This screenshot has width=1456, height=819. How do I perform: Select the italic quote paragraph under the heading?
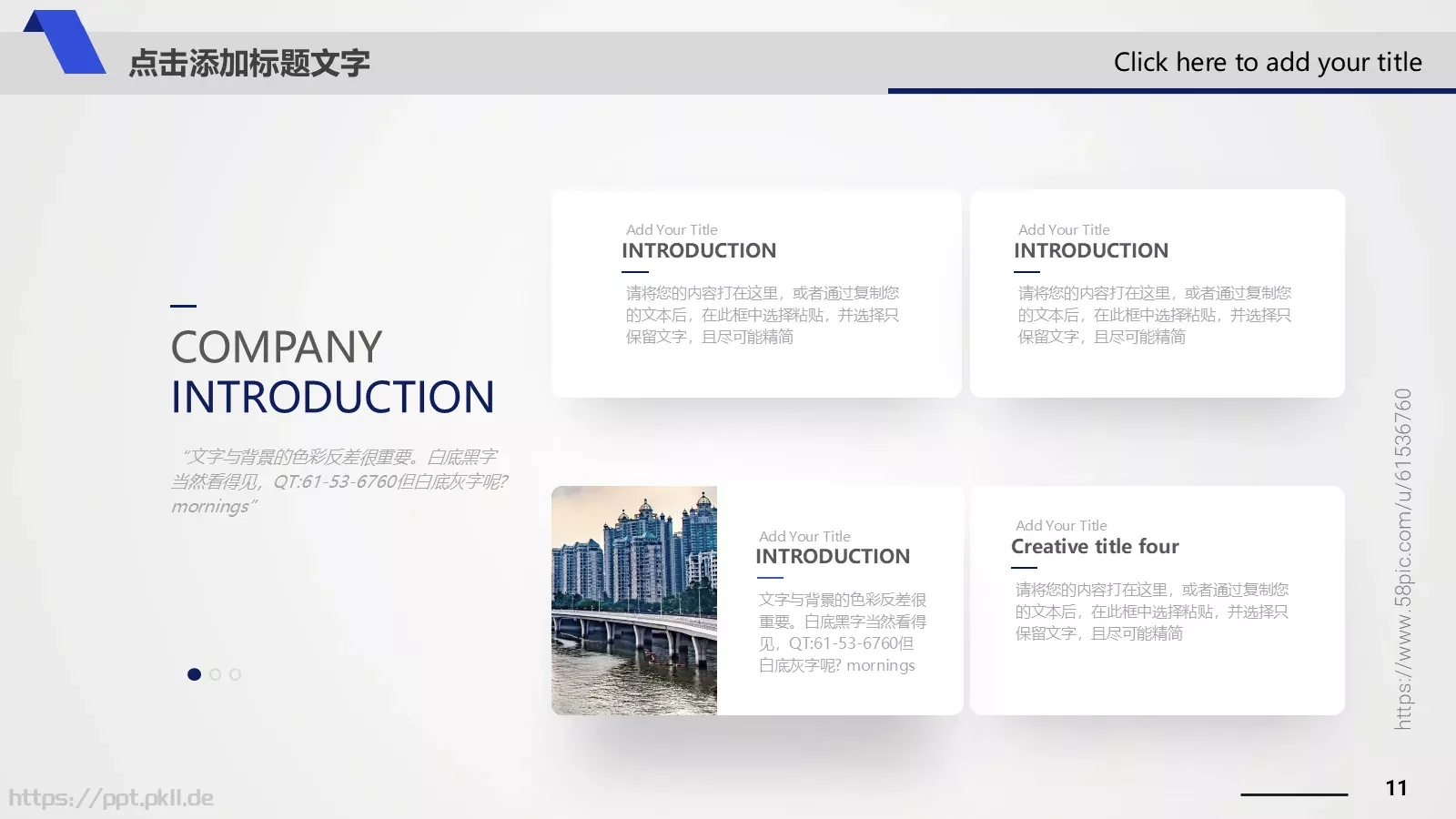(339, 481)
